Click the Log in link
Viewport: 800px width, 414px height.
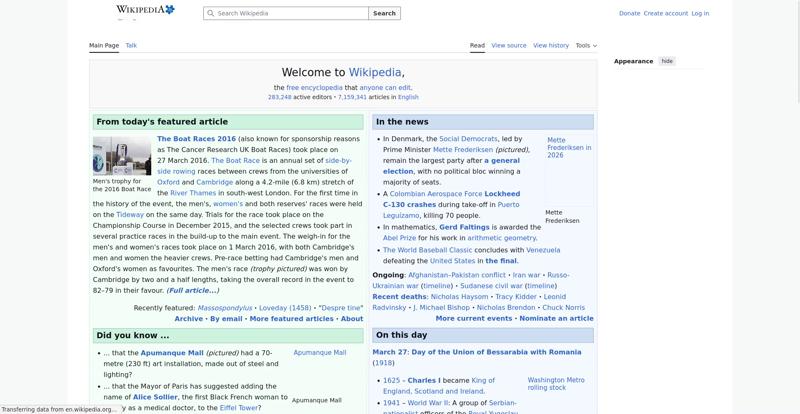[x=700, y=14]
